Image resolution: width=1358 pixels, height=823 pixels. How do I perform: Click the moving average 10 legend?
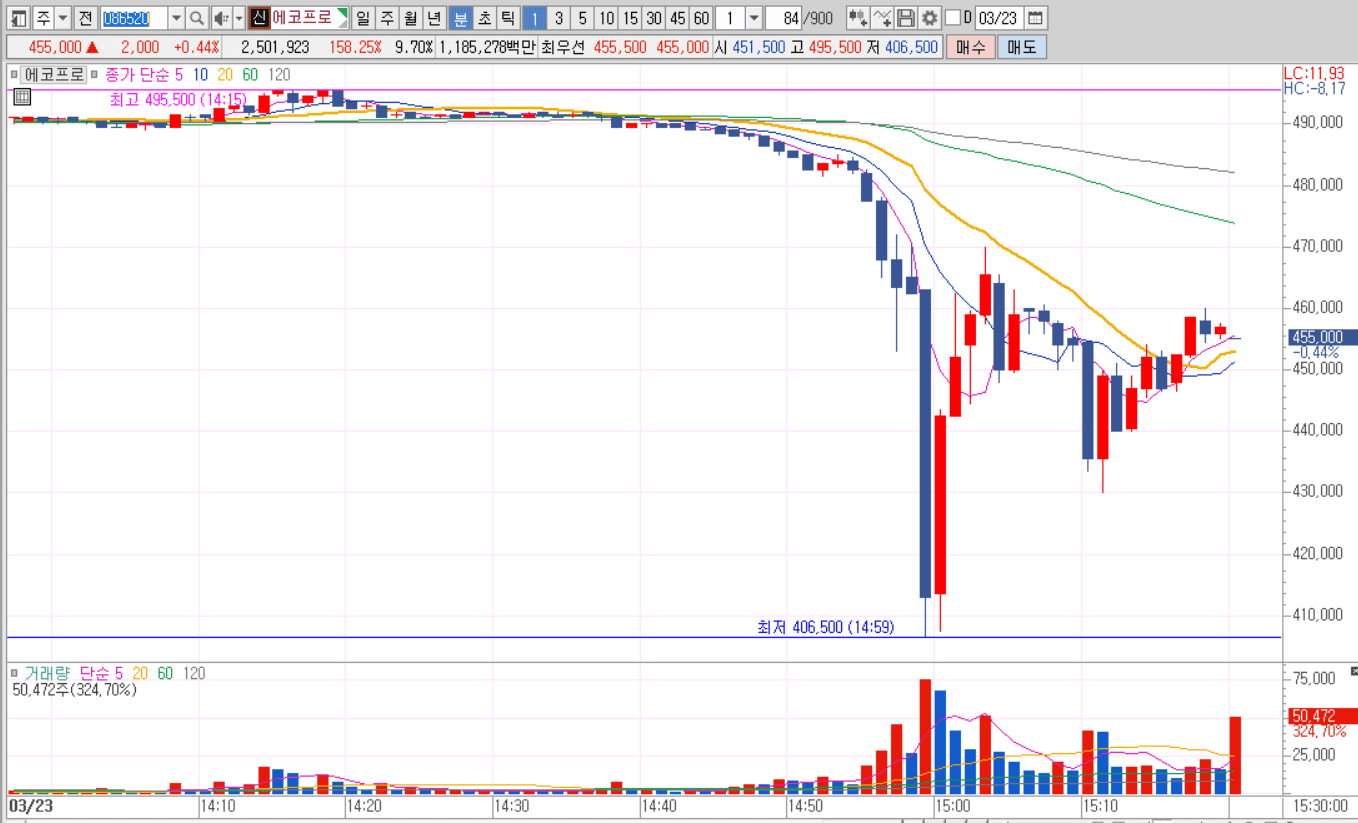(x=200, y=74)
